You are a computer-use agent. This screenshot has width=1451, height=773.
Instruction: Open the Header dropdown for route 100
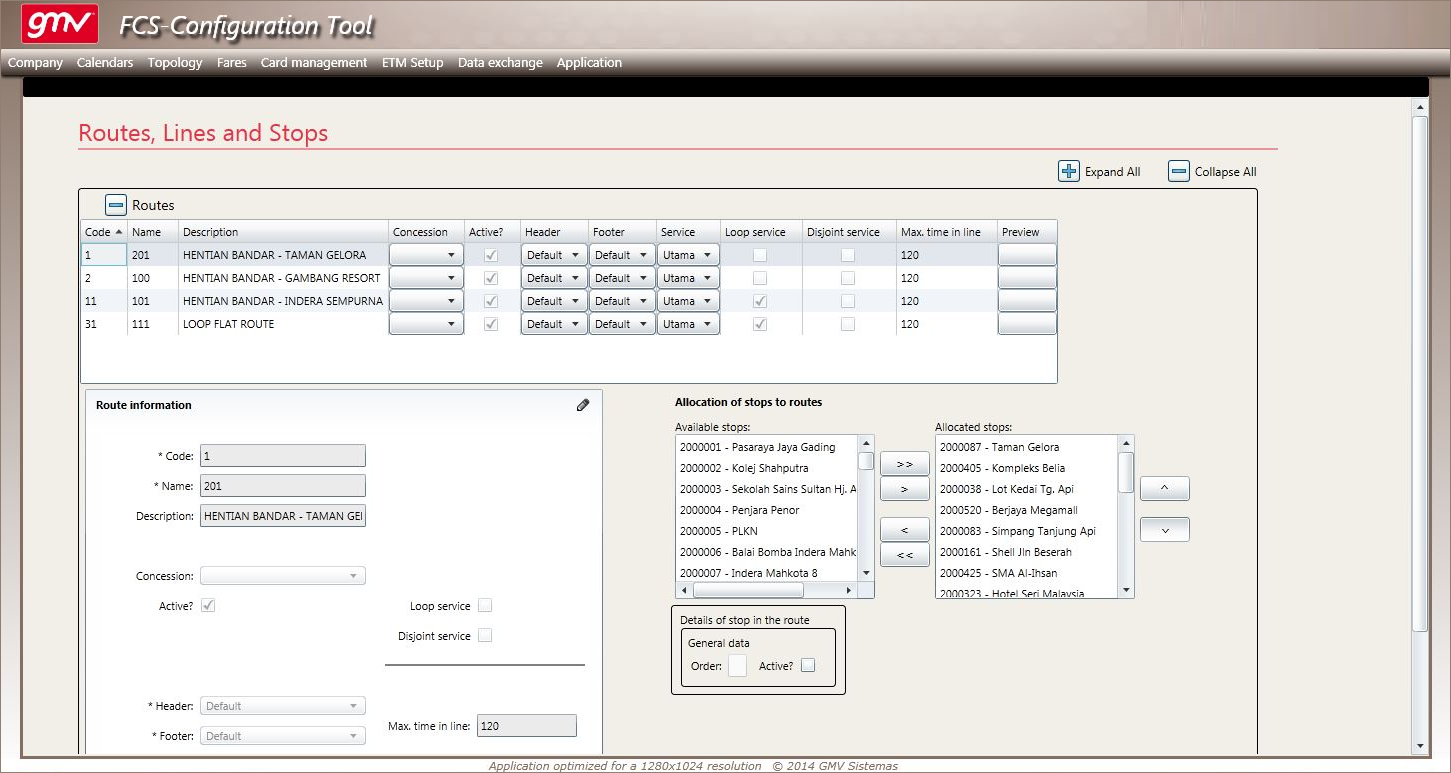[554, 278]
